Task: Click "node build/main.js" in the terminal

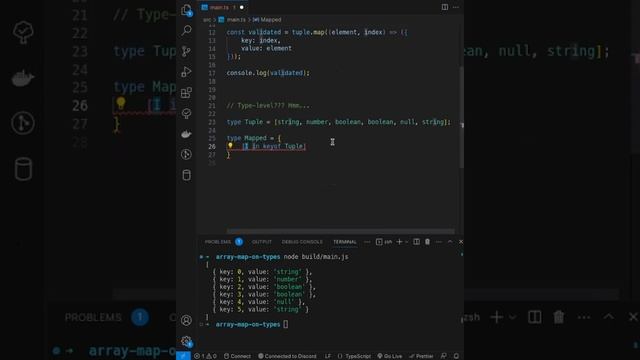Action: coord(316,257)
